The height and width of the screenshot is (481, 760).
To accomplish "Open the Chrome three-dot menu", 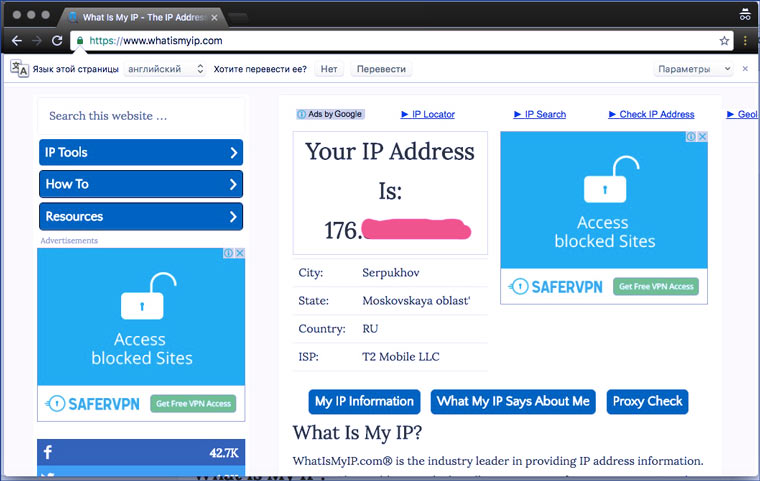I will click(x=745, y=41).
